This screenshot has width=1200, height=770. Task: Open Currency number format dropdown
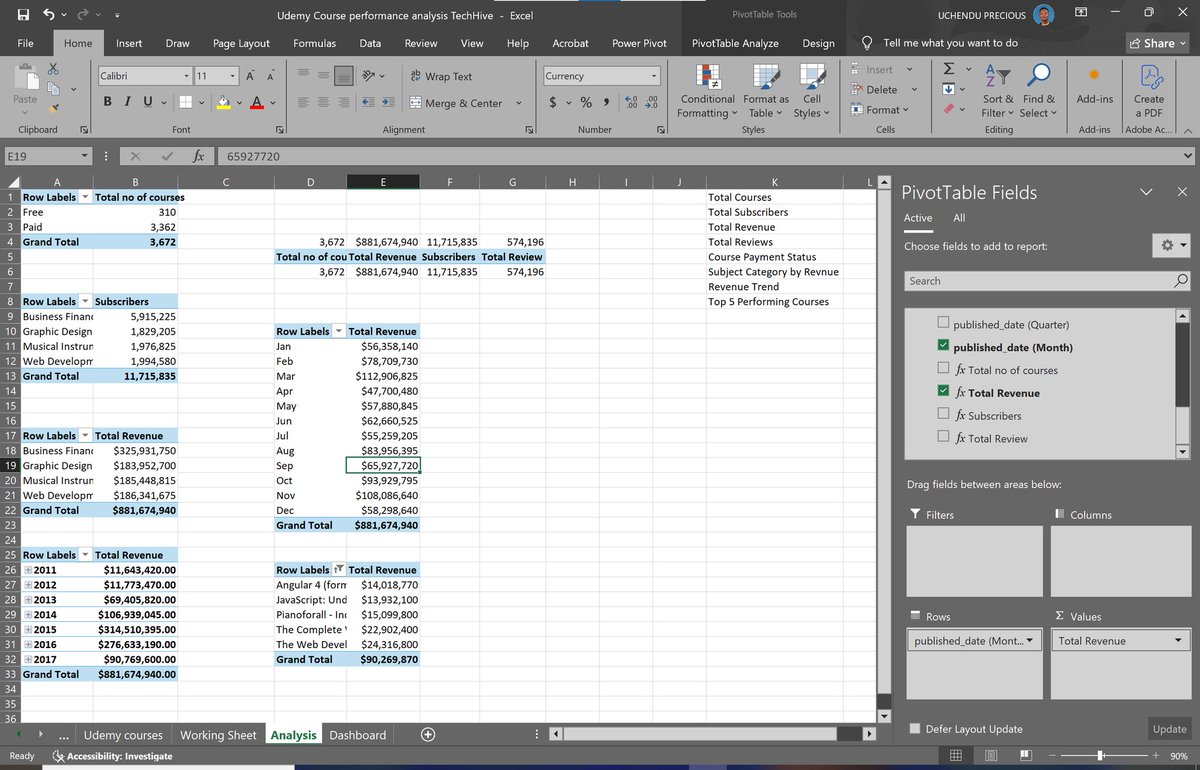[x=655, y=76]
